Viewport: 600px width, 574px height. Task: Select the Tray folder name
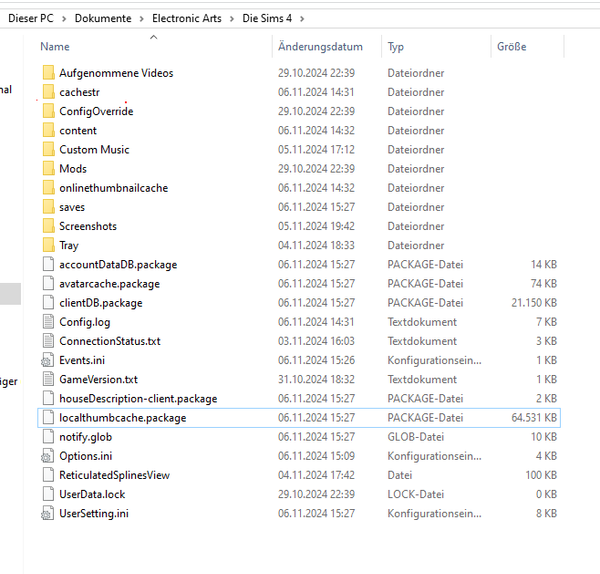(x=69, y=245)
